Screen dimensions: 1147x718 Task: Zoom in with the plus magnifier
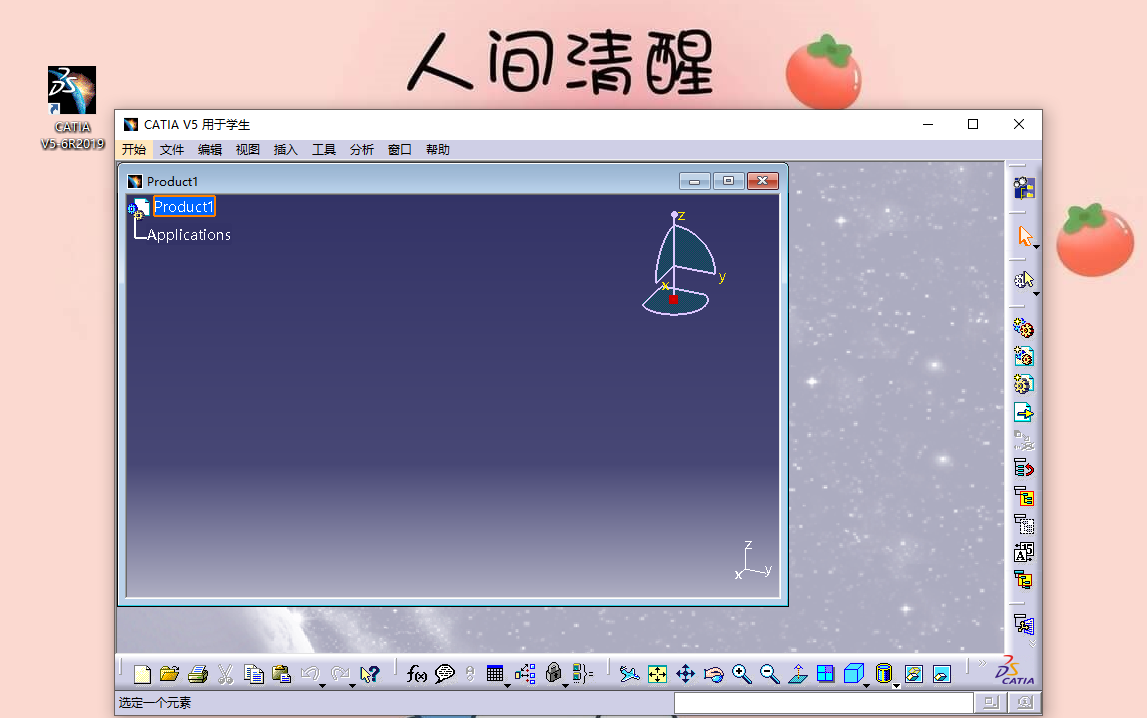(x=742, y=674)
